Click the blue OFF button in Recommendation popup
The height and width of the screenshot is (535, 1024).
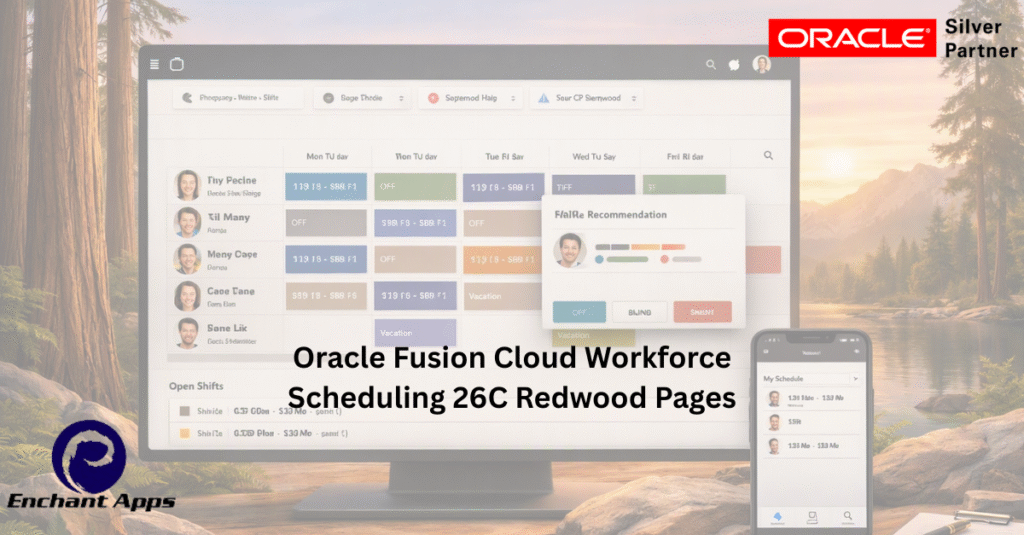coord(579,312)
